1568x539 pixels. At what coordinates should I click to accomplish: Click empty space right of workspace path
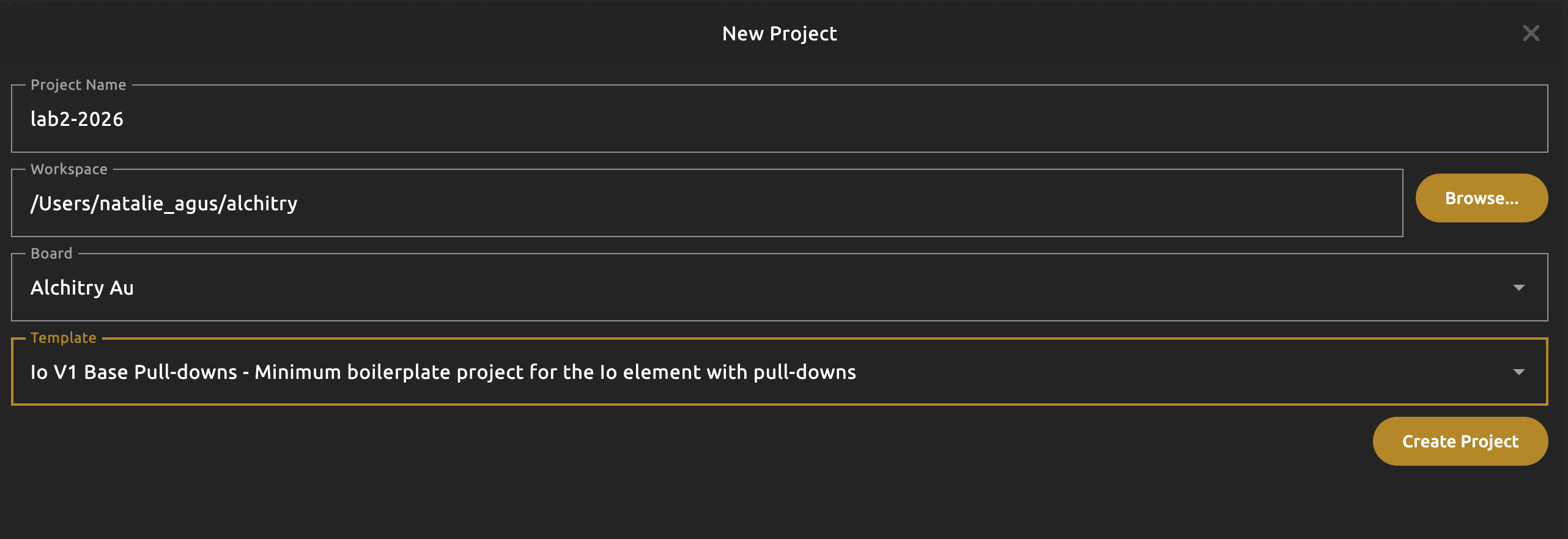[856, 203]
